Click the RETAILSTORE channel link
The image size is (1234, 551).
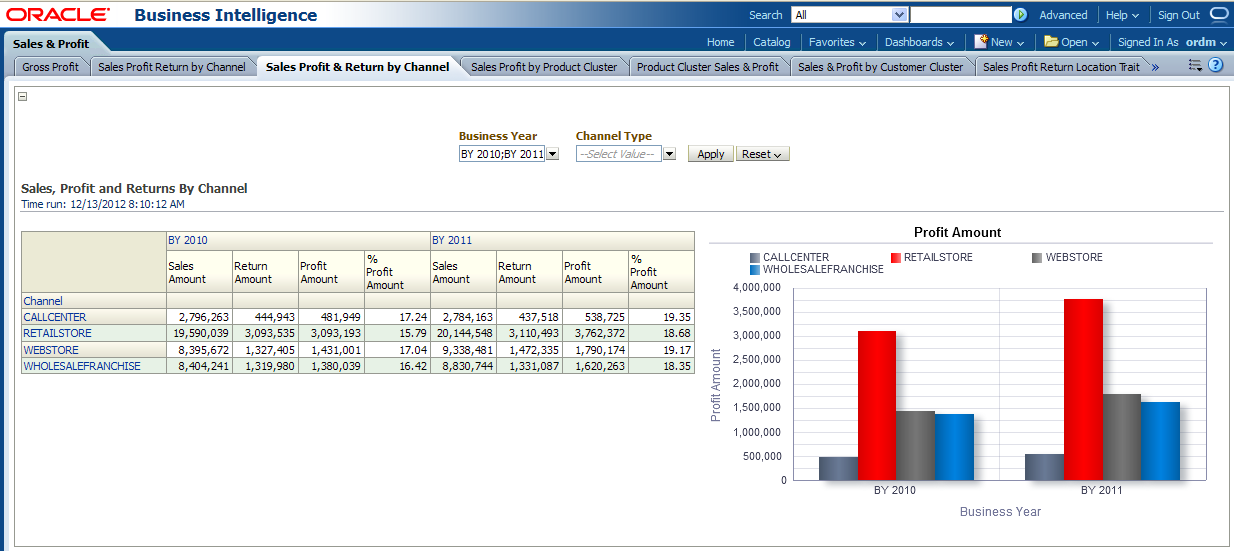coord(57,333)
